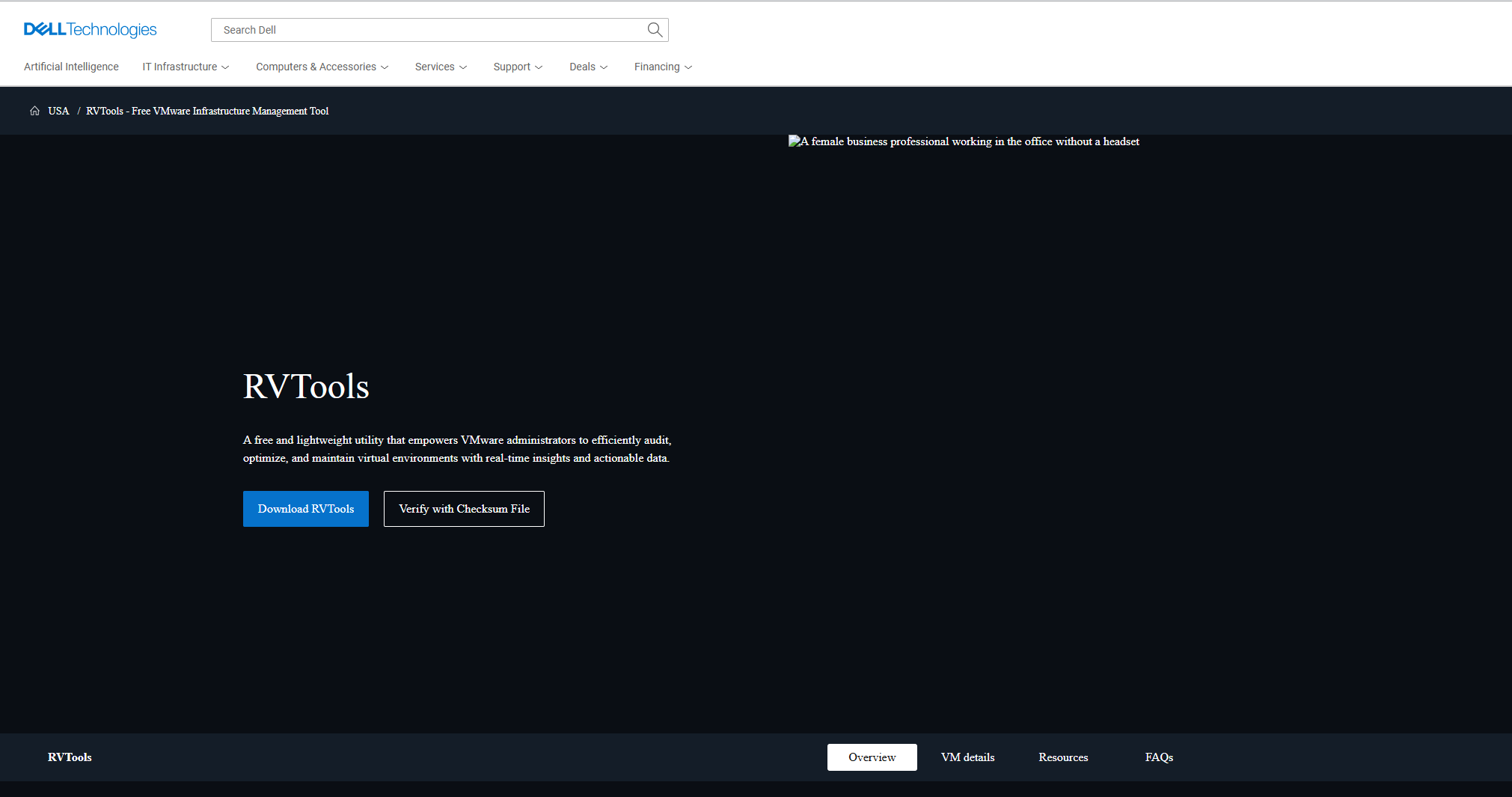Viewport: 1512px width, 797px height.
Task: Click the broken hero image placeholder
Action: pyautogui.click(x=964, y=141)
